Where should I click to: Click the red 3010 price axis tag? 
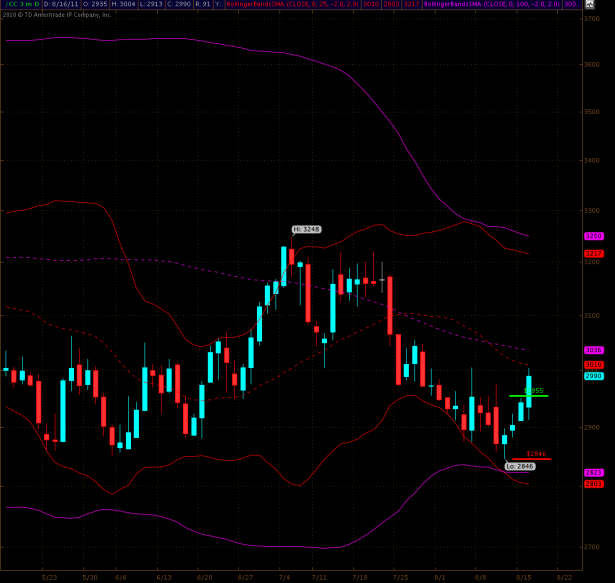pyautogui.click(x=592, y=365)
